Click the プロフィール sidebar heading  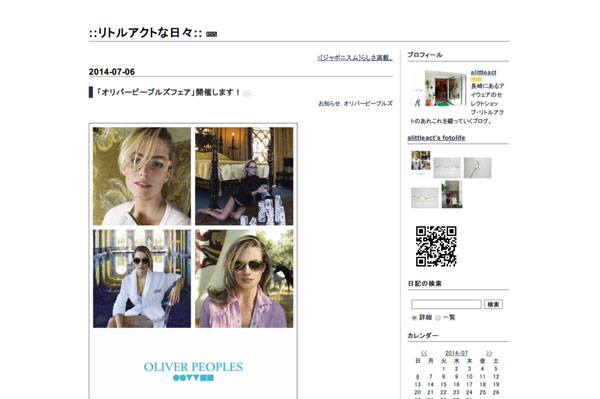425,55
